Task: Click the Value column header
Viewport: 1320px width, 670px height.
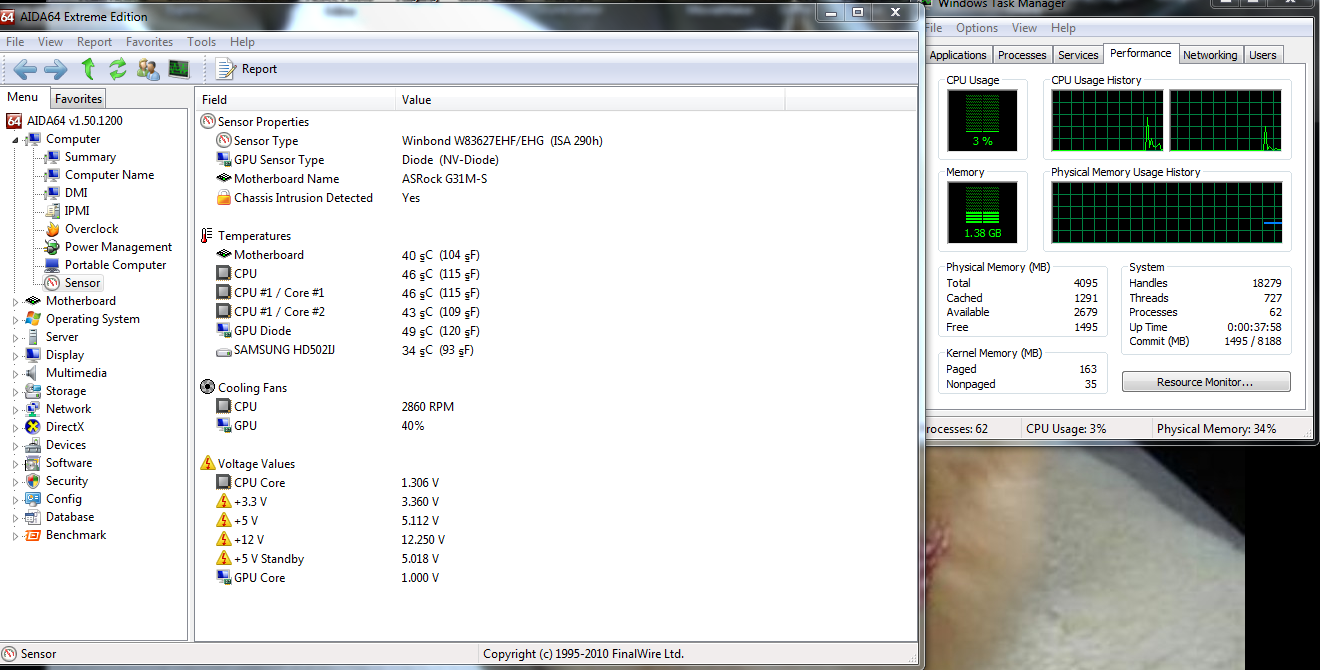Action: pos(590,99)
